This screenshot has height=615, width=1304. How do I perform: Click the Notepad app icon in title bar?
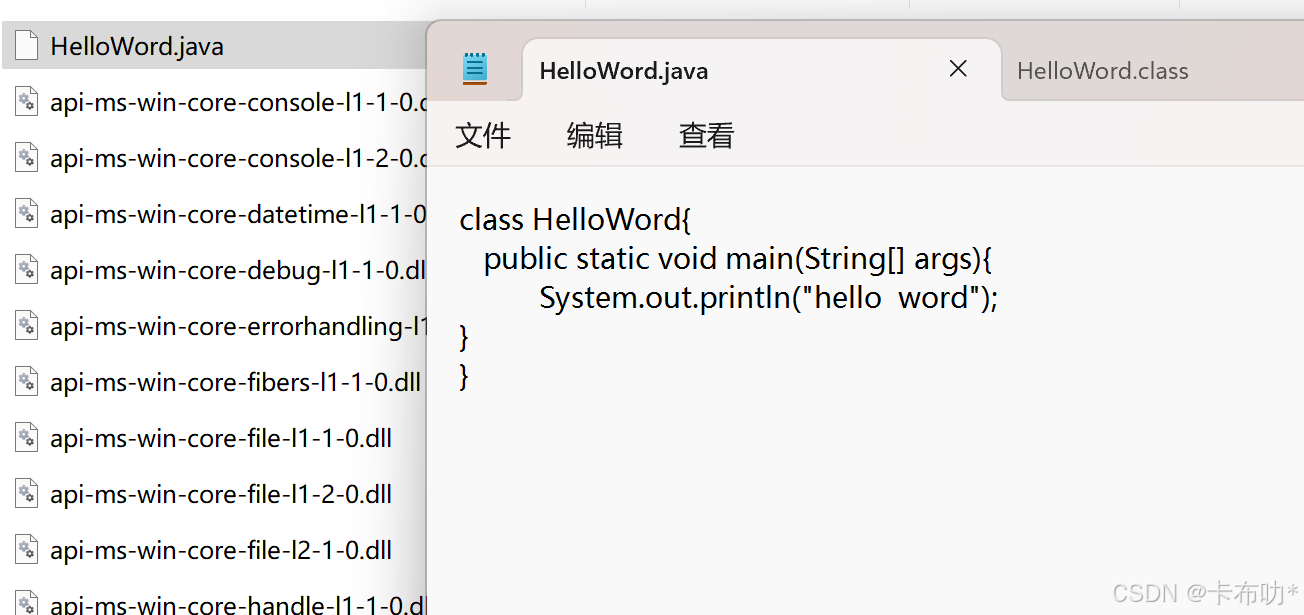tap(475, 69)
